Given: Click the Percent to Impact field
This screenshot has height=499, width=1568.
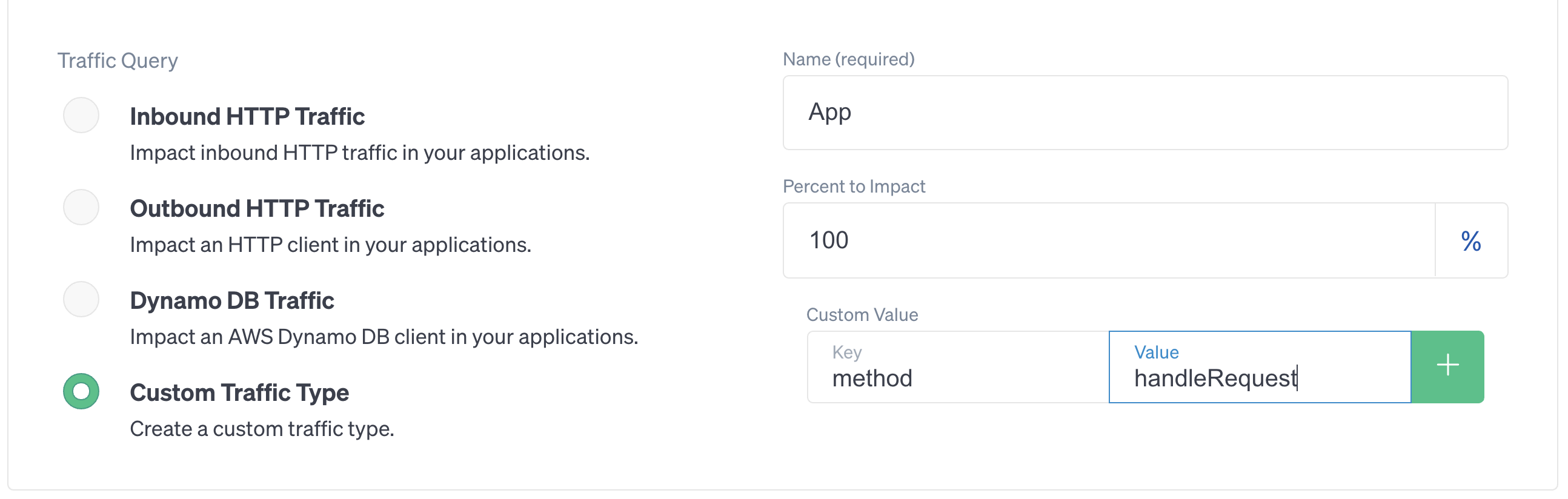Looking at the screenshot, I should [1109, 240].
